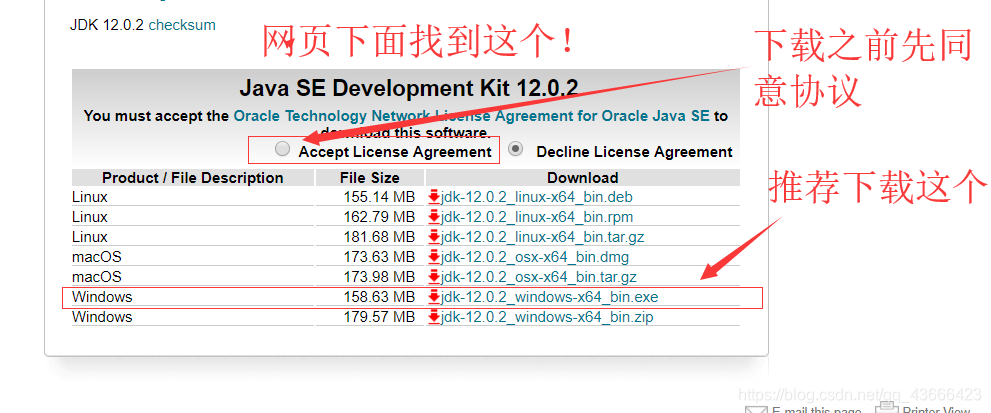The image size is (991, 413).
Task: Click the macOS label in the 173.63 MB row
Action: pyautogui.click(x=97, y=257)
